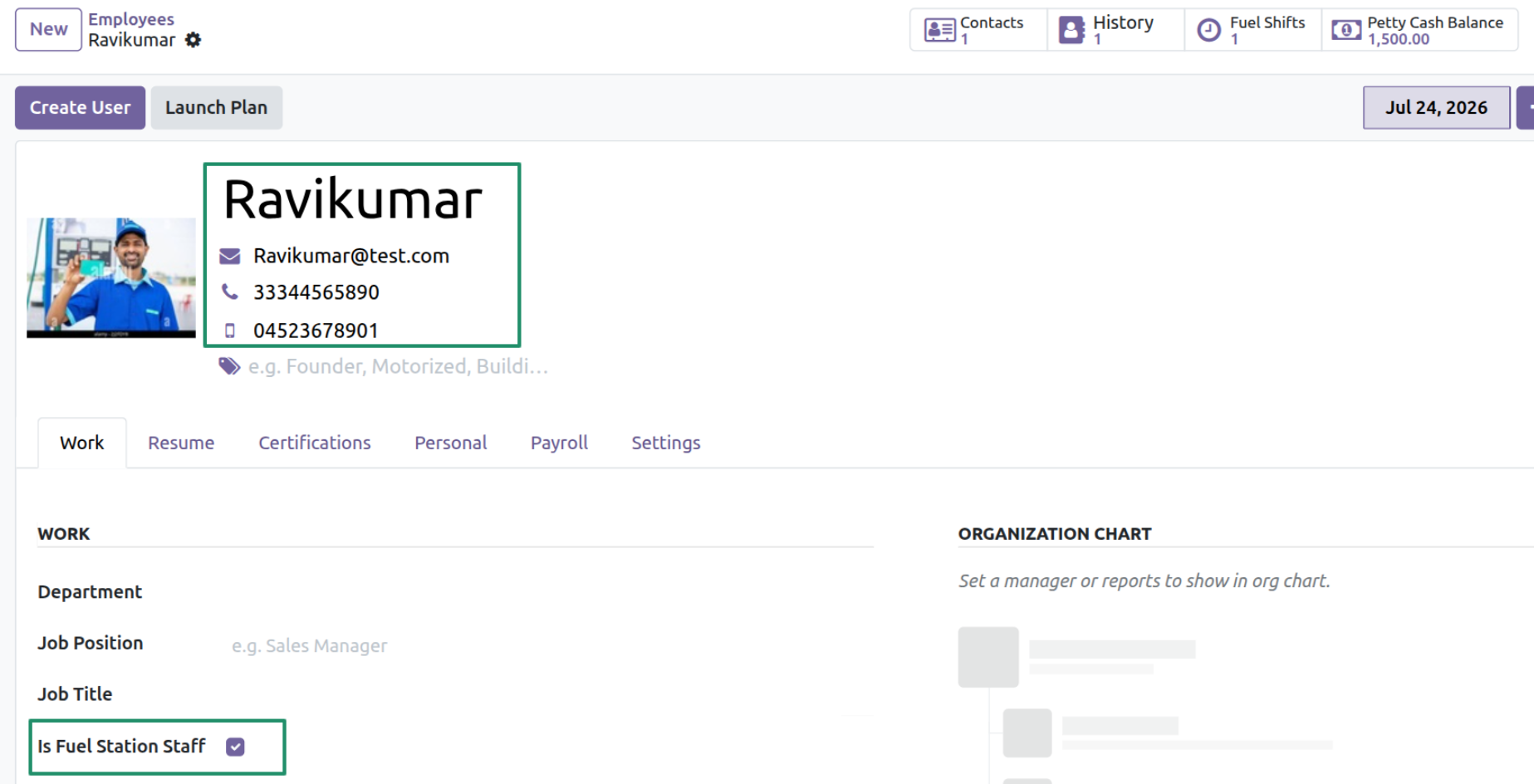The image size is (1534, 784).
Task: Click the work phone number 33344565890
Action: [316, 292]
